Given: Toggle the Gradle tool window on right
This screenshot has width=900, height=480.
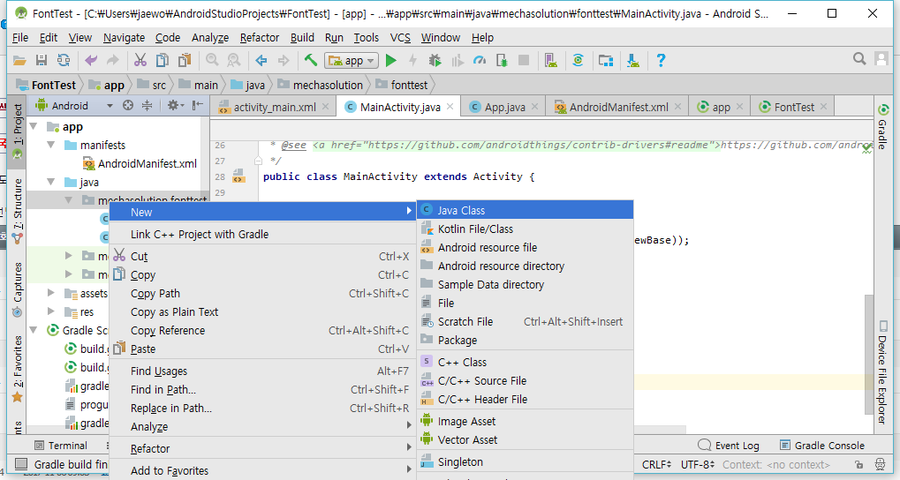Looking at the screenshot, I should pyautogui.click(x=882, y=126).
